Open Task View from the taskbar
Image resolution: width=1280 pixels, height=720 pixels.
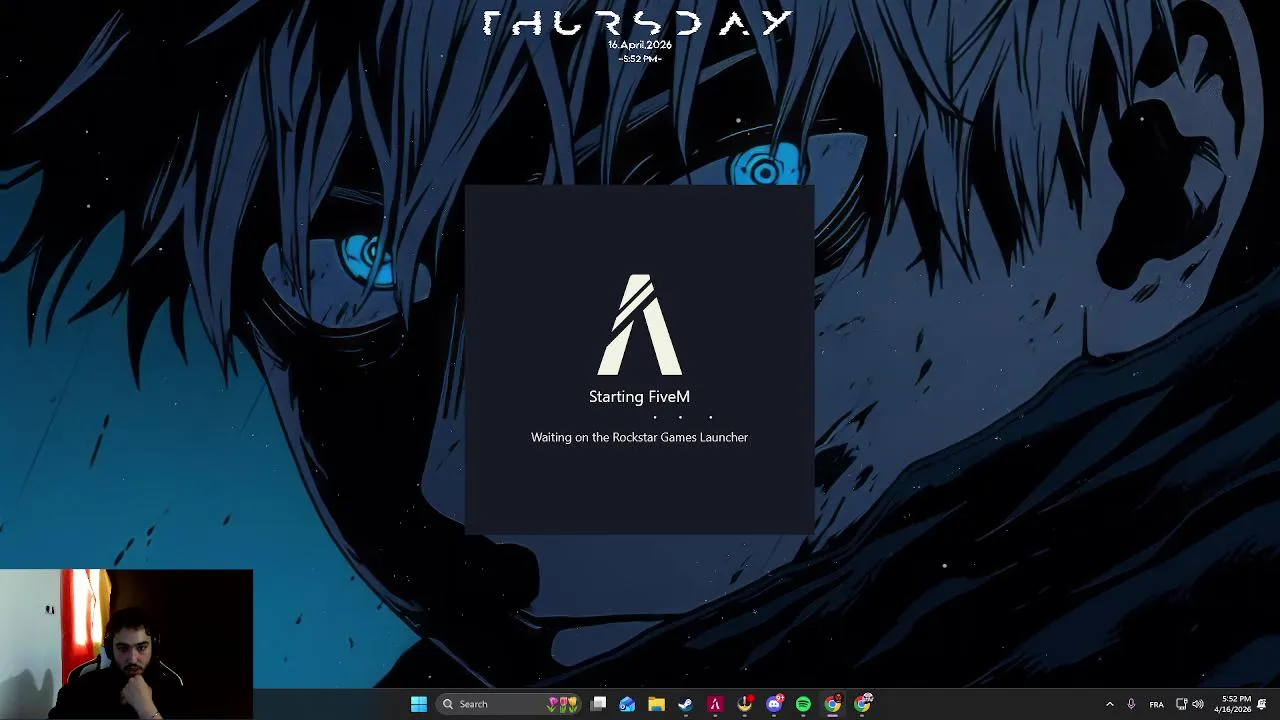click(x=598, y=704)
